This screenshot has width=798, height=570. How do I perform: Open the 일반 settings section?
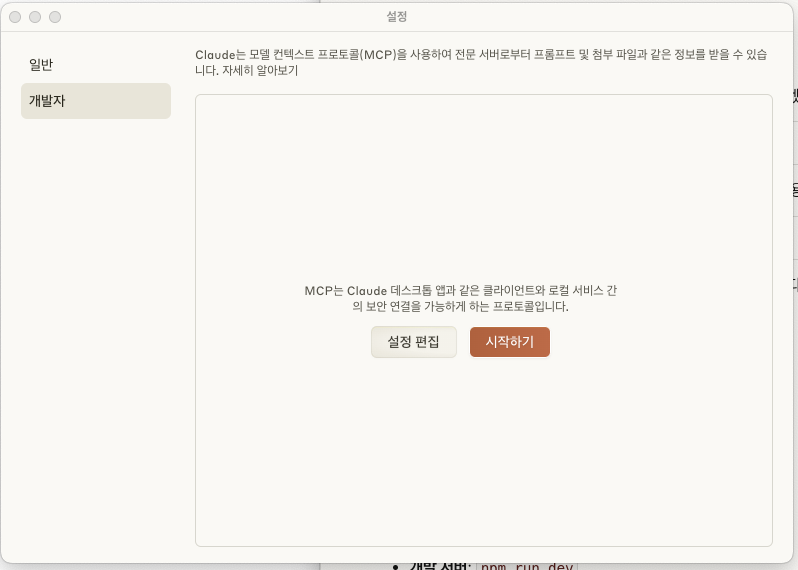click(96, 65)
